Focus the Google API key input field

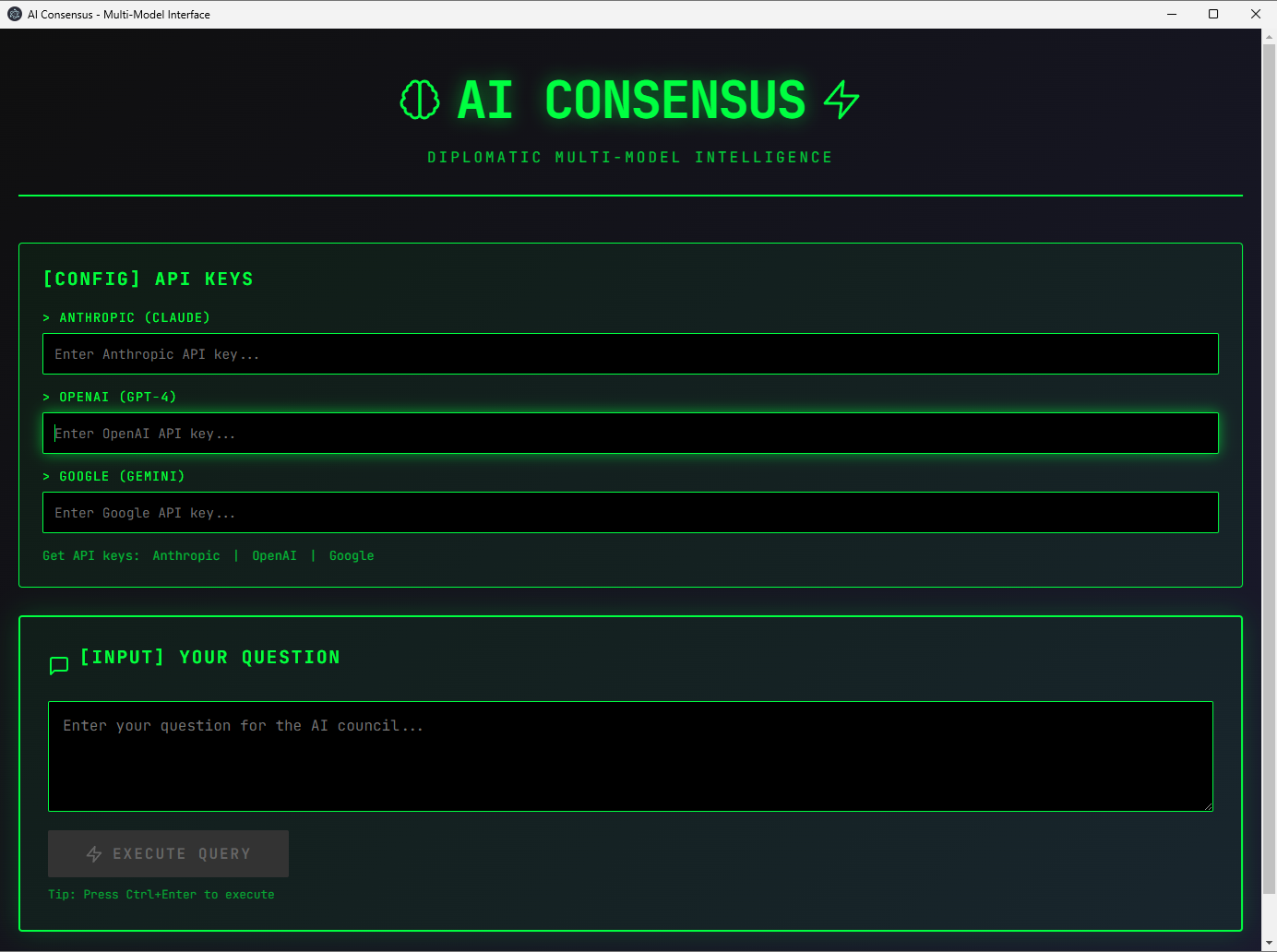[x=630, y=512]
